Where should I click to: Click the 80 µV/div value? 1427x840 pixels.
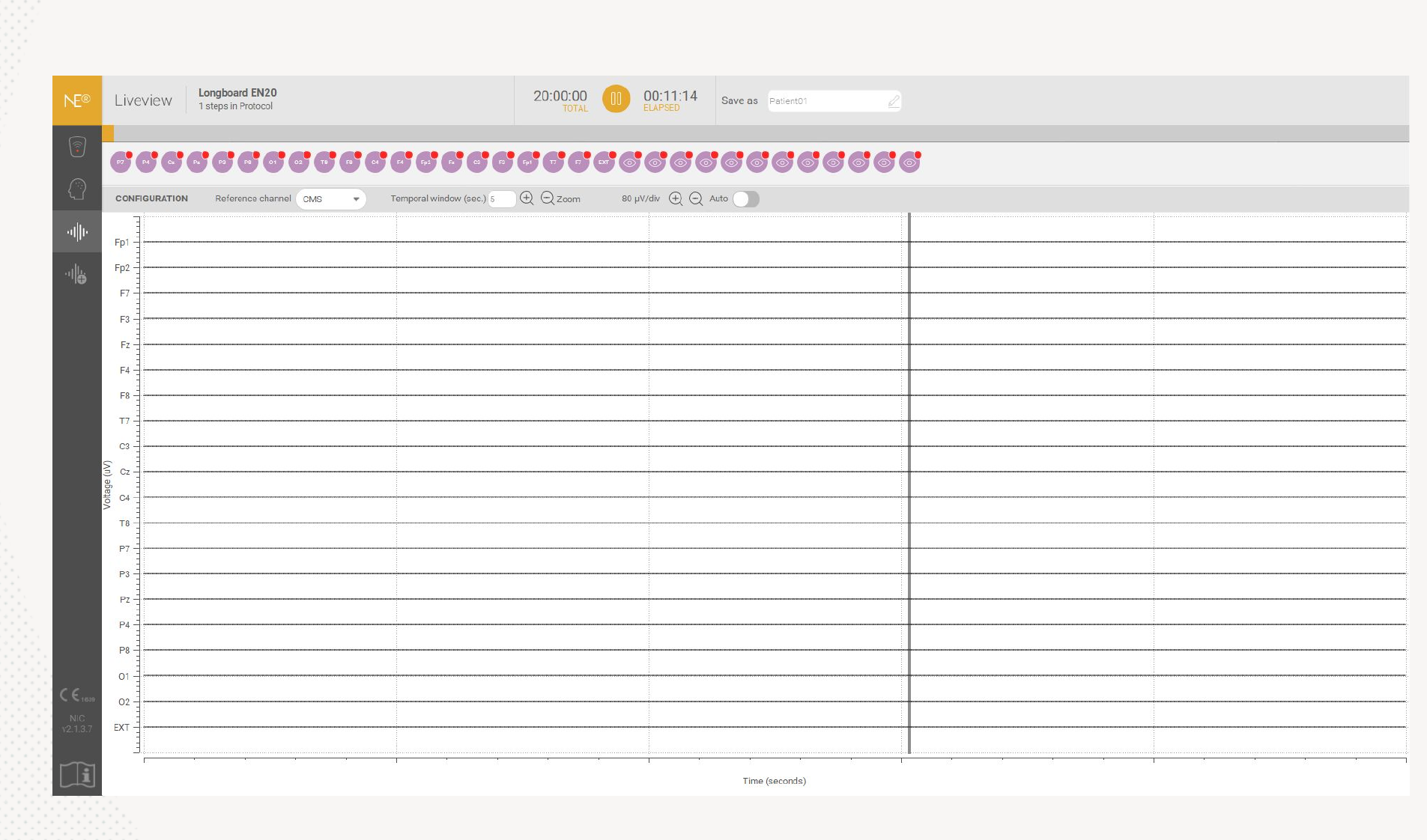(640, 198)
